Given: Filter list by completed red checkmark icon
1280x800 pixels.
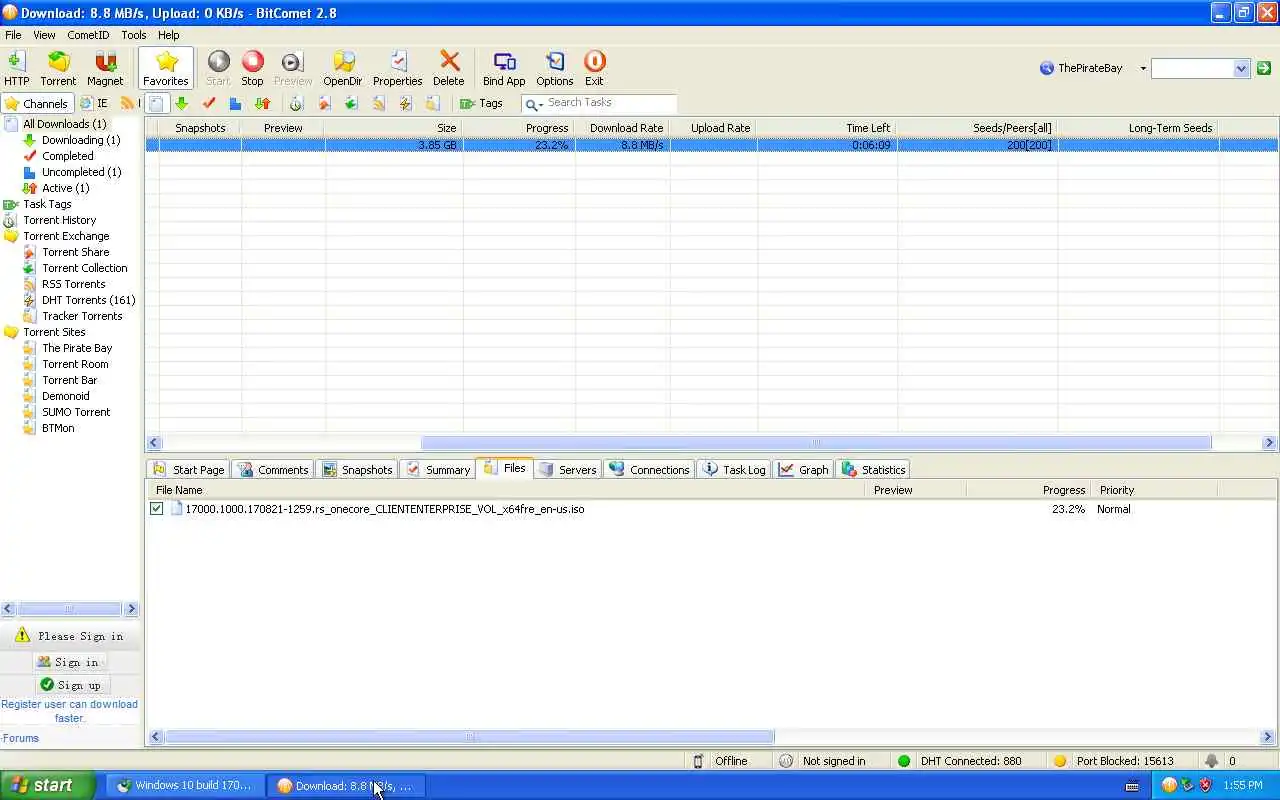Looking at the screenshot, I should point(209,103).
